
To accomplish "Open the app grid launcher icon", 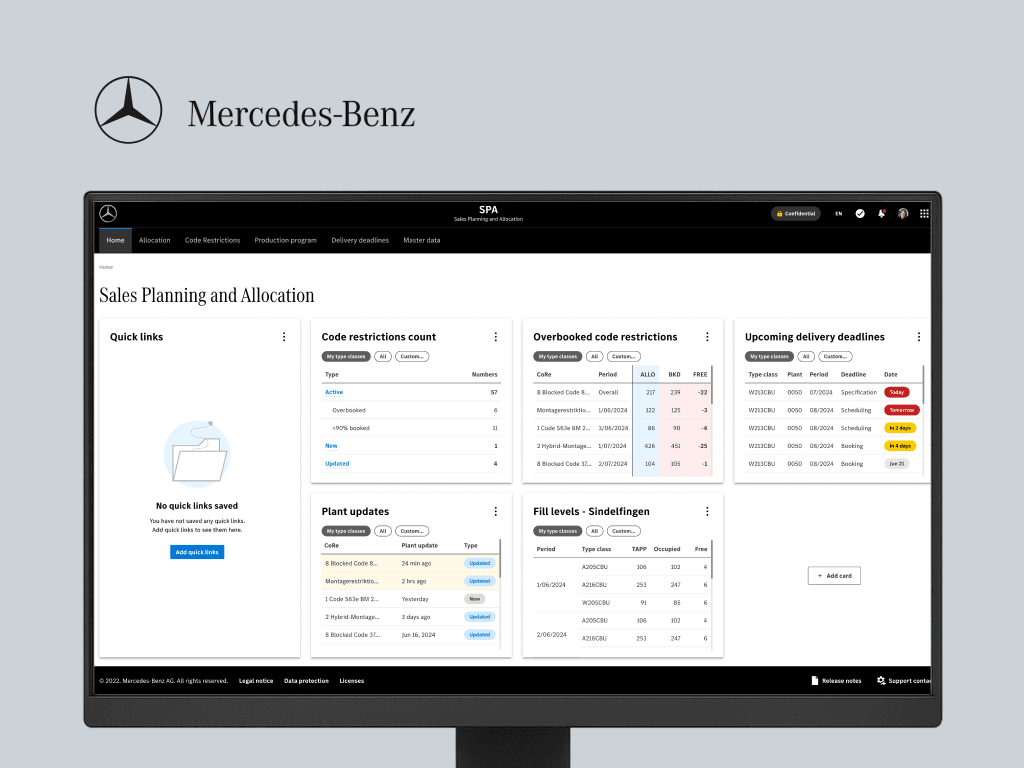I will pyautogui.click(x=924, y=213).
